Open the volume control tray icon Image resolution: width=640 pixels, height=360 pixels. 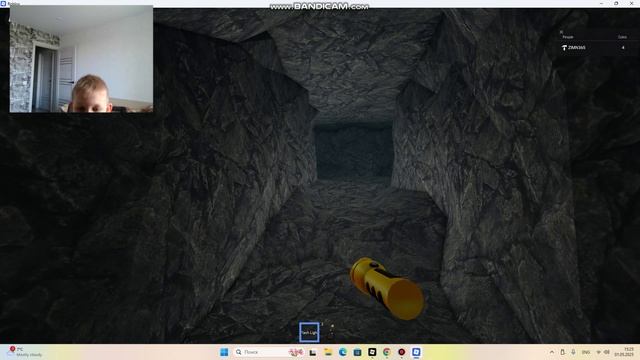(x=607, y=352)
